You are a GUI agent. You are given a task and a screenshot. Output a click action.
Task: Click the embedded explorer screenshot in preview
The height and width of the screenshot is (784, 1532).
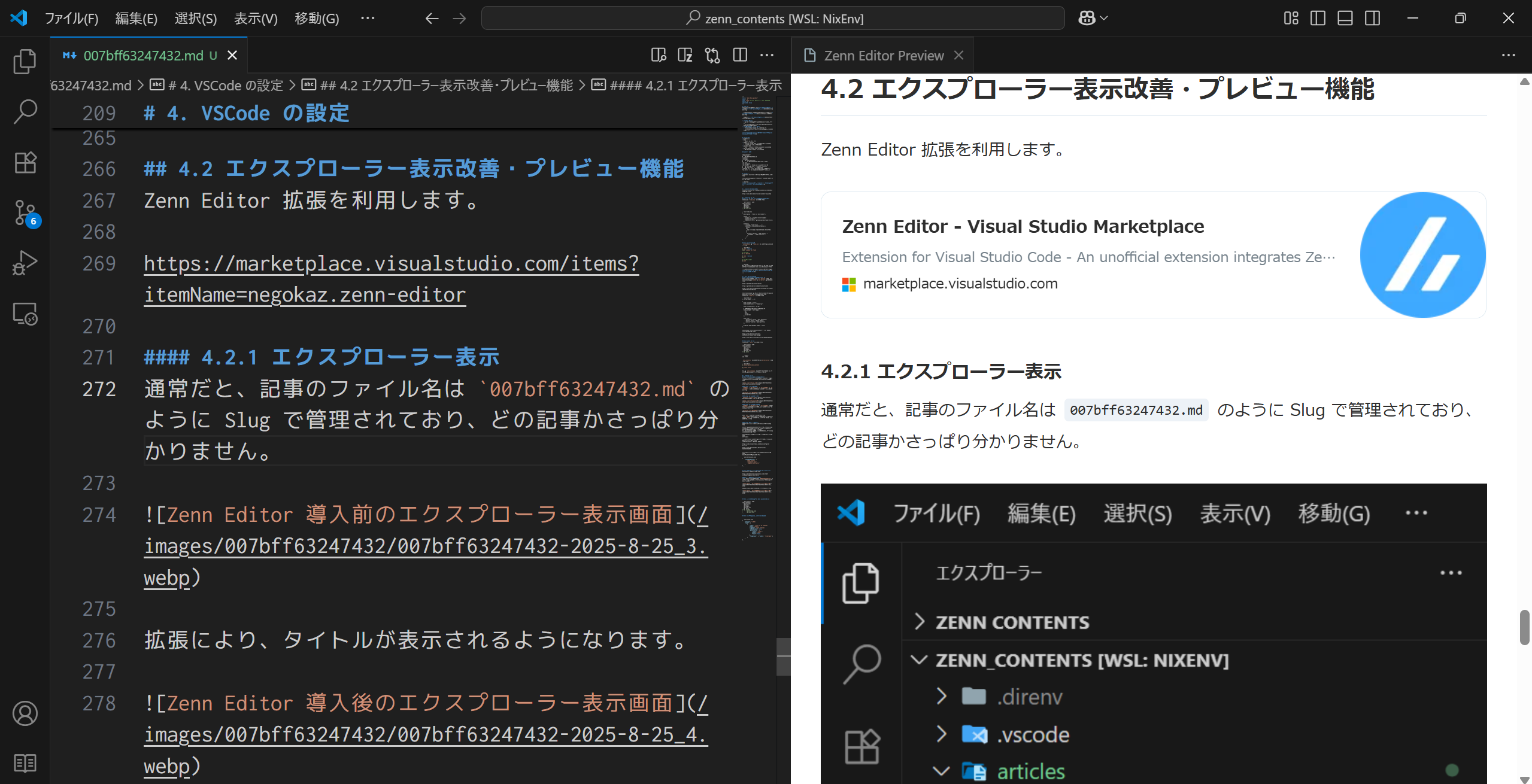[x=1153, y=633]
